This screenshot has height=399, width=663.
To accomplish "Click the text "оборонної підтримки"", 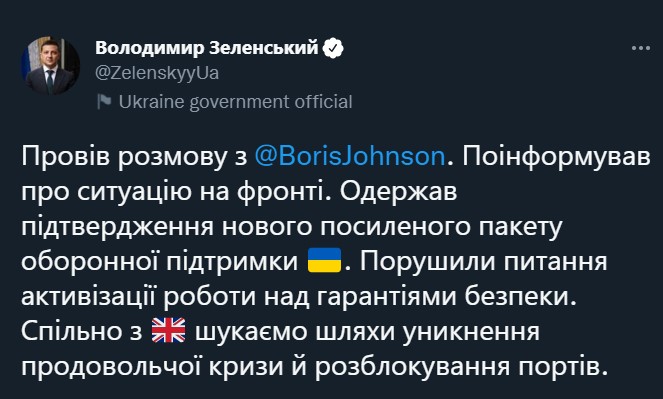I will click(x=159, y=262).
